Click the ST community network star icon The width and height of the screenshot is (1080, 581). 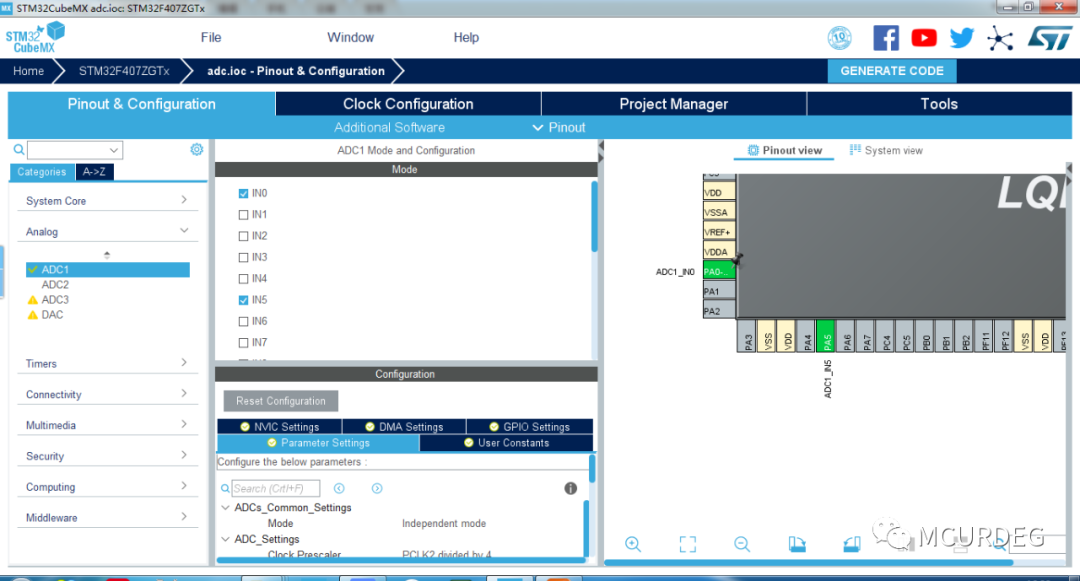click(999, 38)
